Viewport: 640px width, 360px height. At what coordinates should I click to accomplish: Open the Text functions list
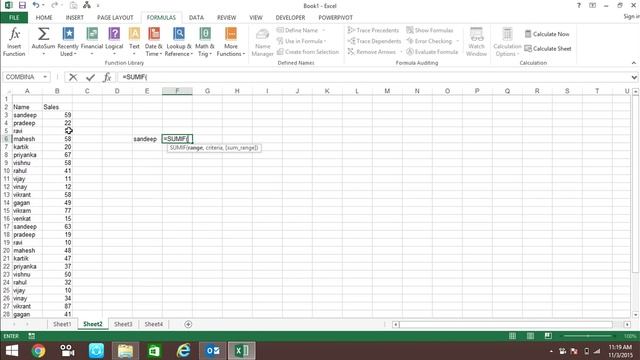pos(134,42)
